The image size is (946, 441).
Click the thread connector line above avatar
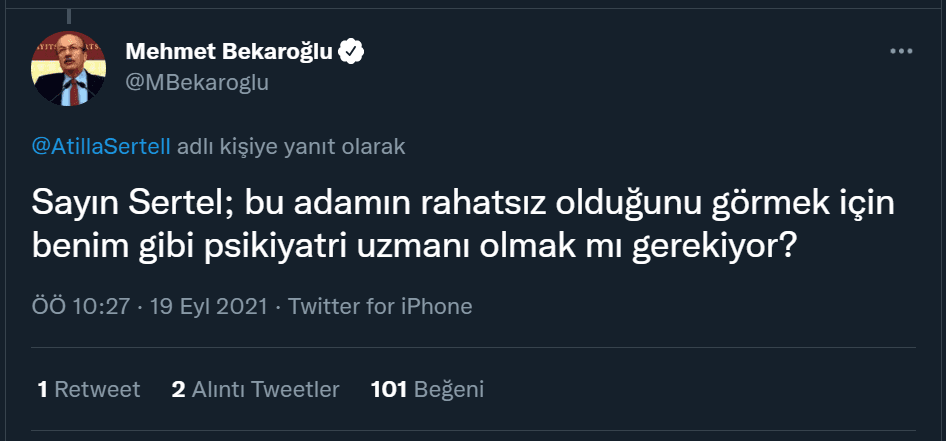tap(70, 12)
